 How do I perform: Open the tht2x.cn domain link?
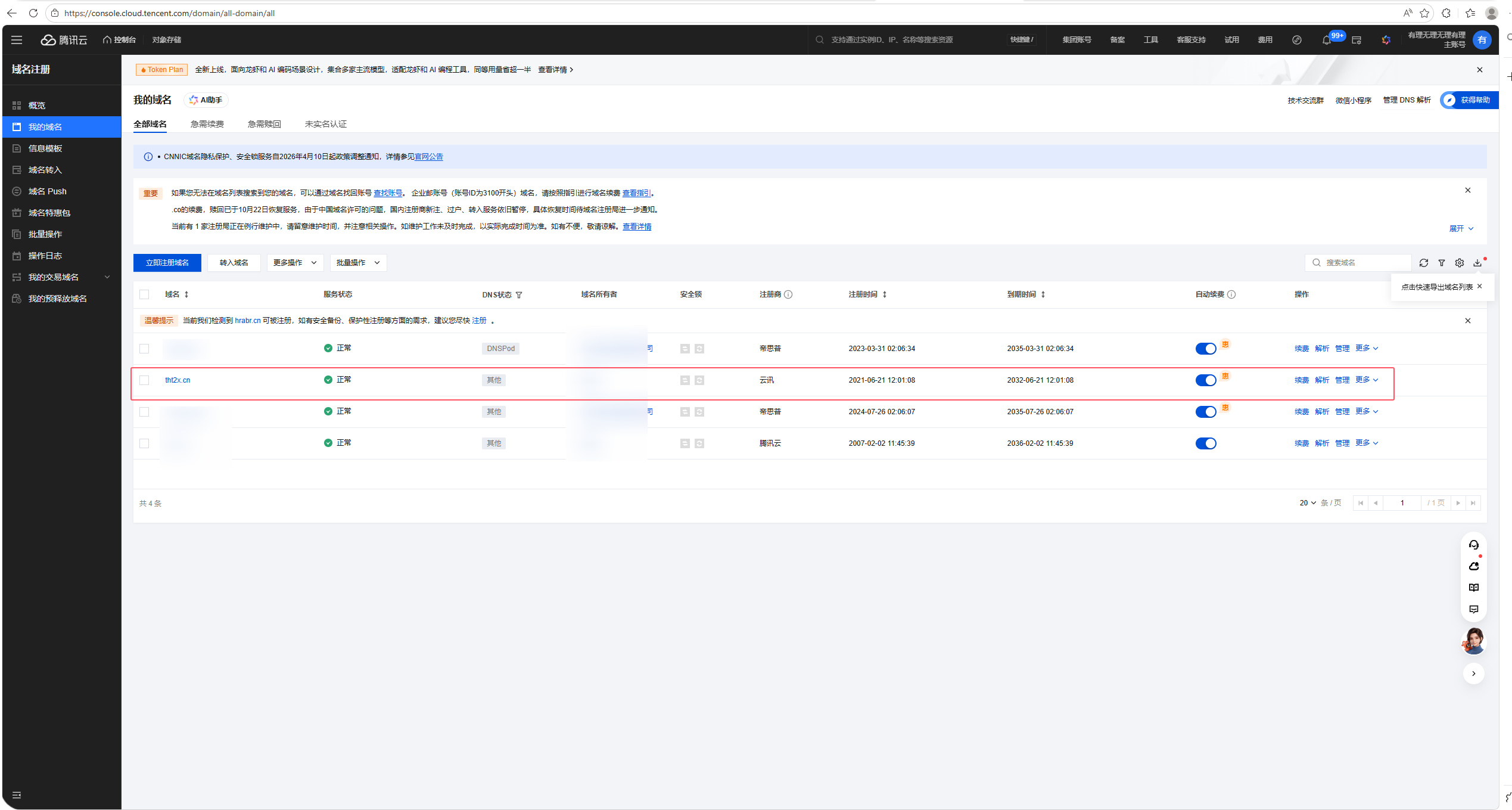pyautogui.click(x=178, y=380)
